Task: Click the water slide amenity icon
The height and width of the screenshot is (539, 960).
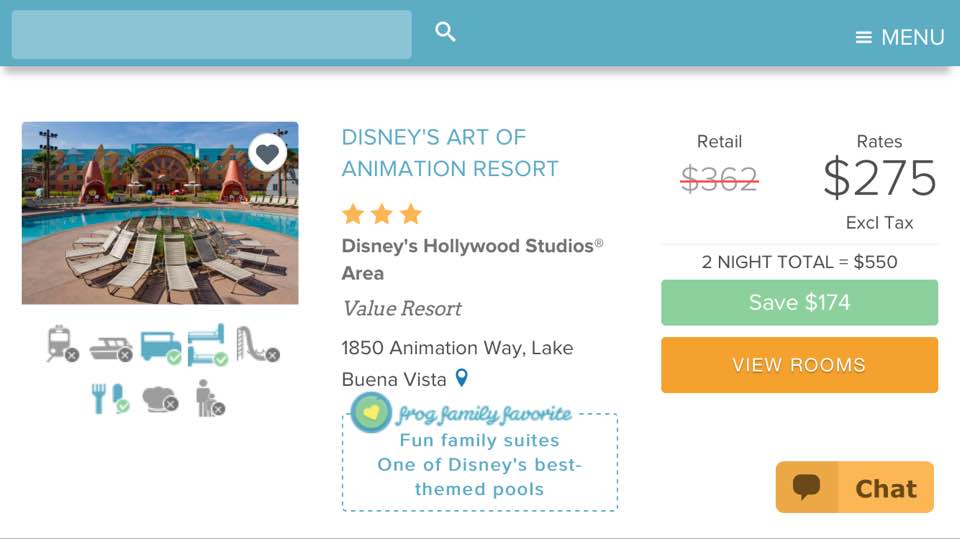Action: (x=257, y=344)
